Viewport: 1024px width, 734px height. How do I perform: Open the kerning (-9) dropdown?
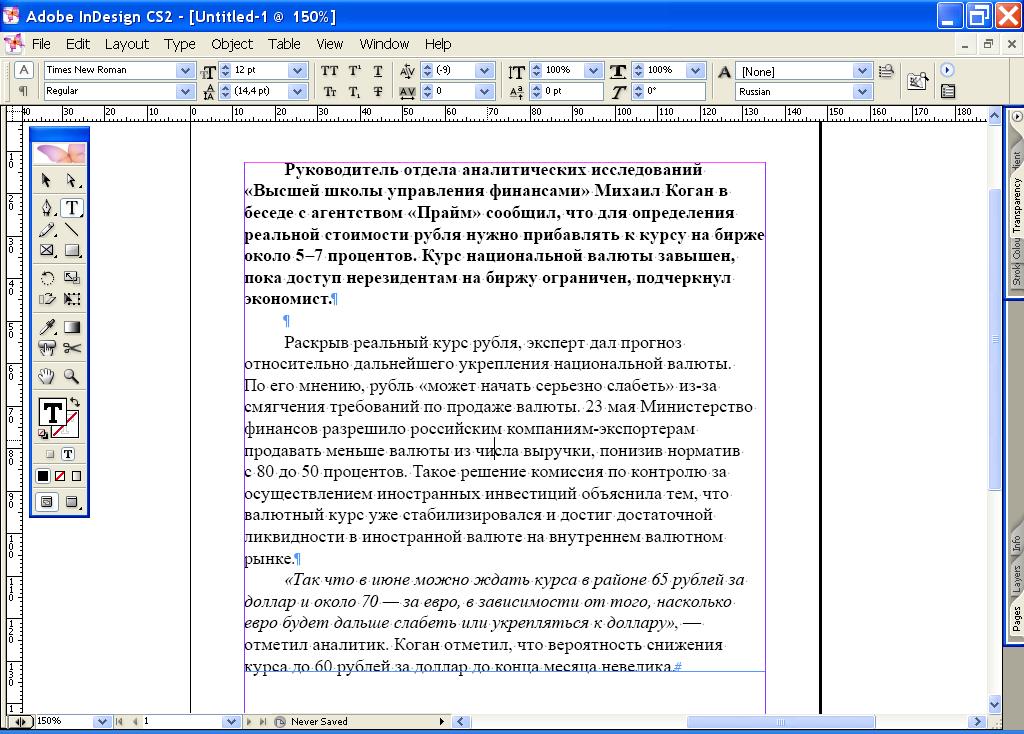(485, 70)
